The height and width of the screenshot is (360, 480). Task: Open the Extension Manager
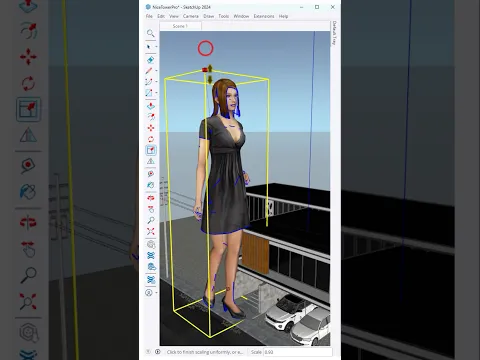pos(151,280)
